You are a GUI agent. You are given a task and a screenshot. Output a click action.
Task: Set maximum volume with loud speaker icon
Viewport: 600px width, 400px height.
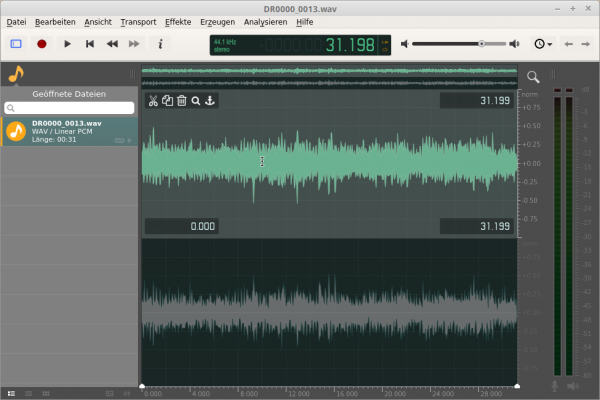[514, 44]
